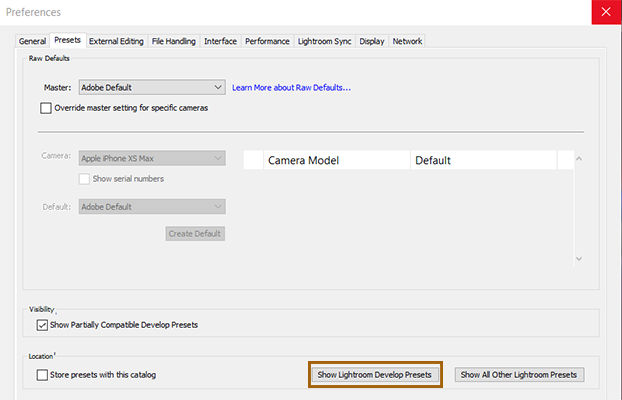
Task: Click Show Lightroom Develop Presets button
Action: tap(375, 375)
